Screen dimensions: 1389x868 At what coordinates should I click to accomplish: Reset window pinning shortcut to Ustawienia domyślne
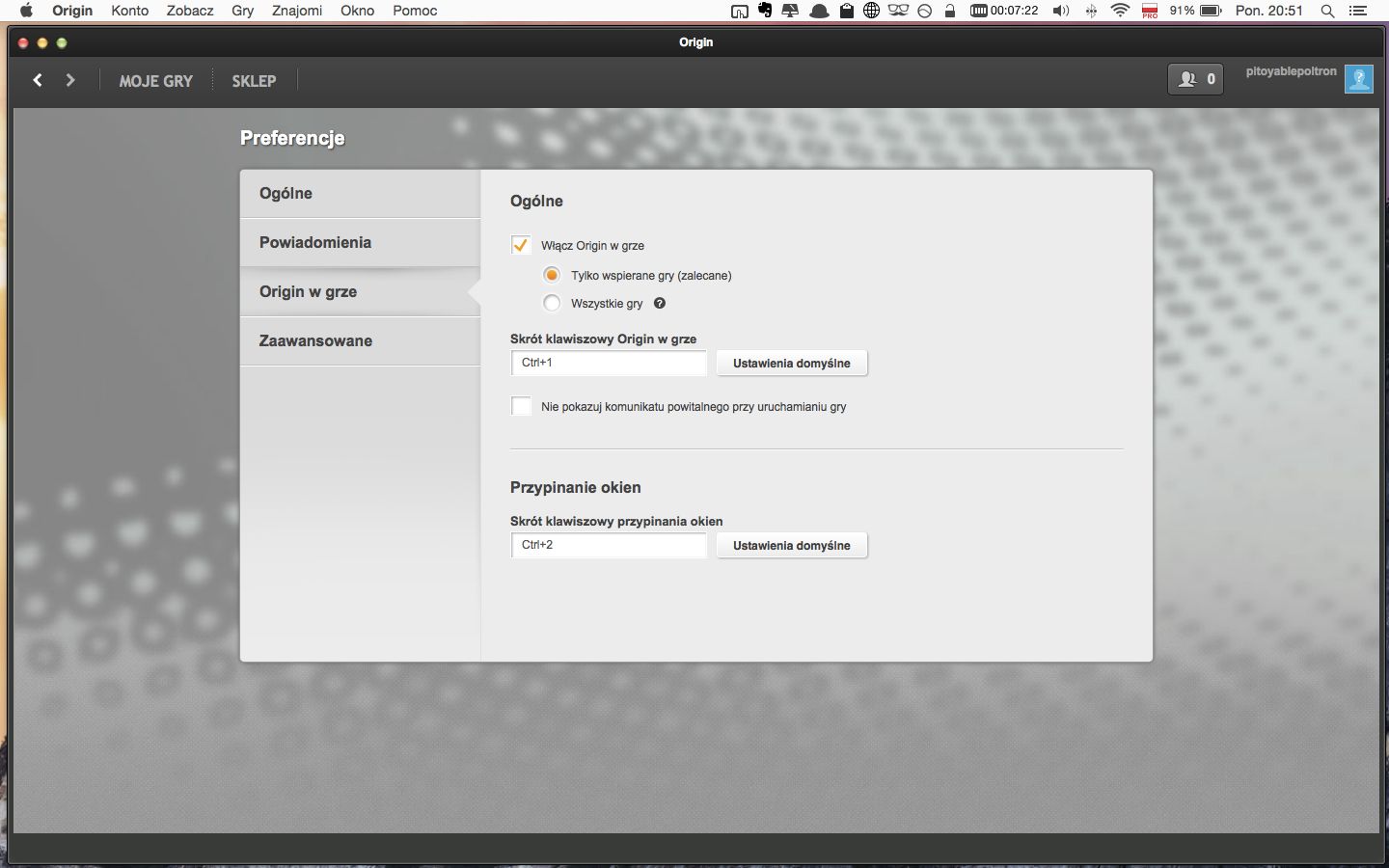click(x=792, y=546)
